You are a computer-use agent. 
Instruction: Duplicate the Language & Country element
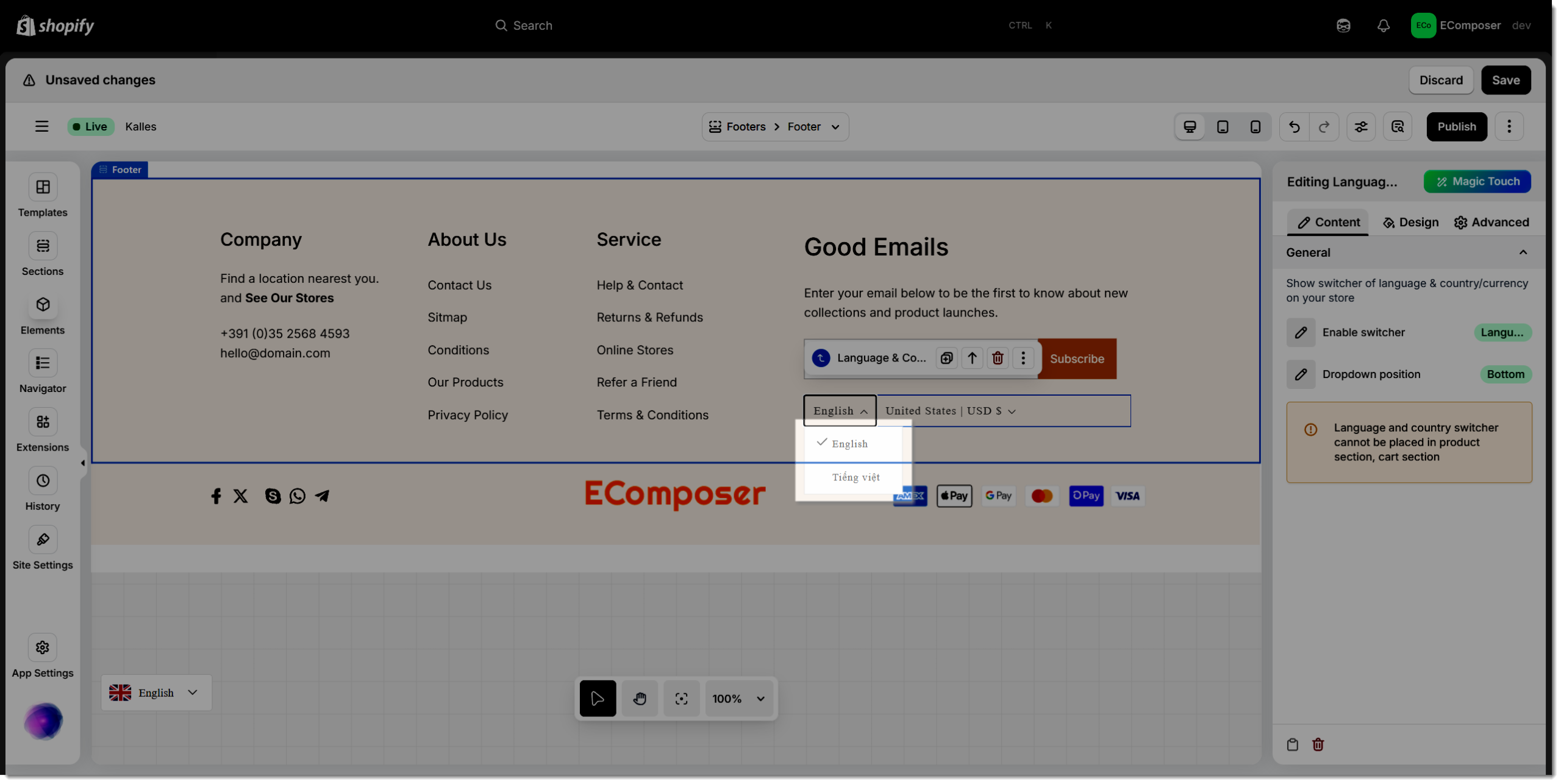pyautogui.click(x=946, y=358)
